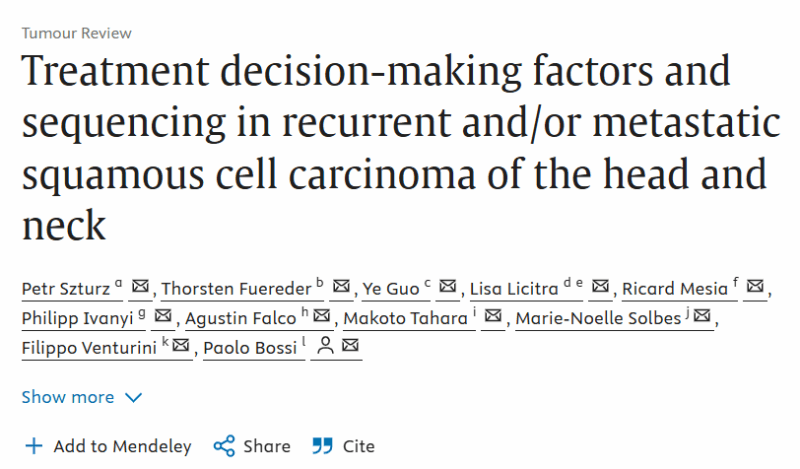This screenshot has height=469, width=800.
Task: Click envelope icon next to Petr Szturz
Action: (x=140, y=286)
